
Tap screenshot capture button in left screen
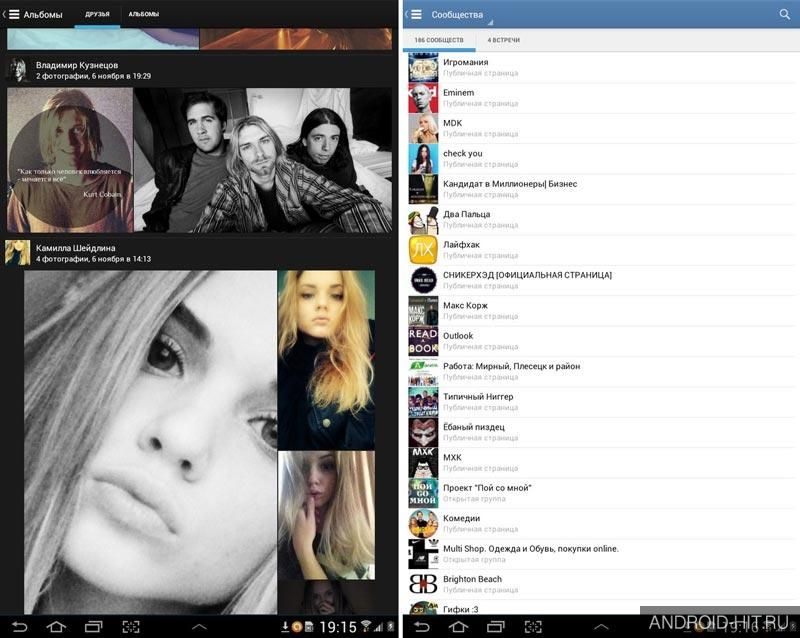131,627
